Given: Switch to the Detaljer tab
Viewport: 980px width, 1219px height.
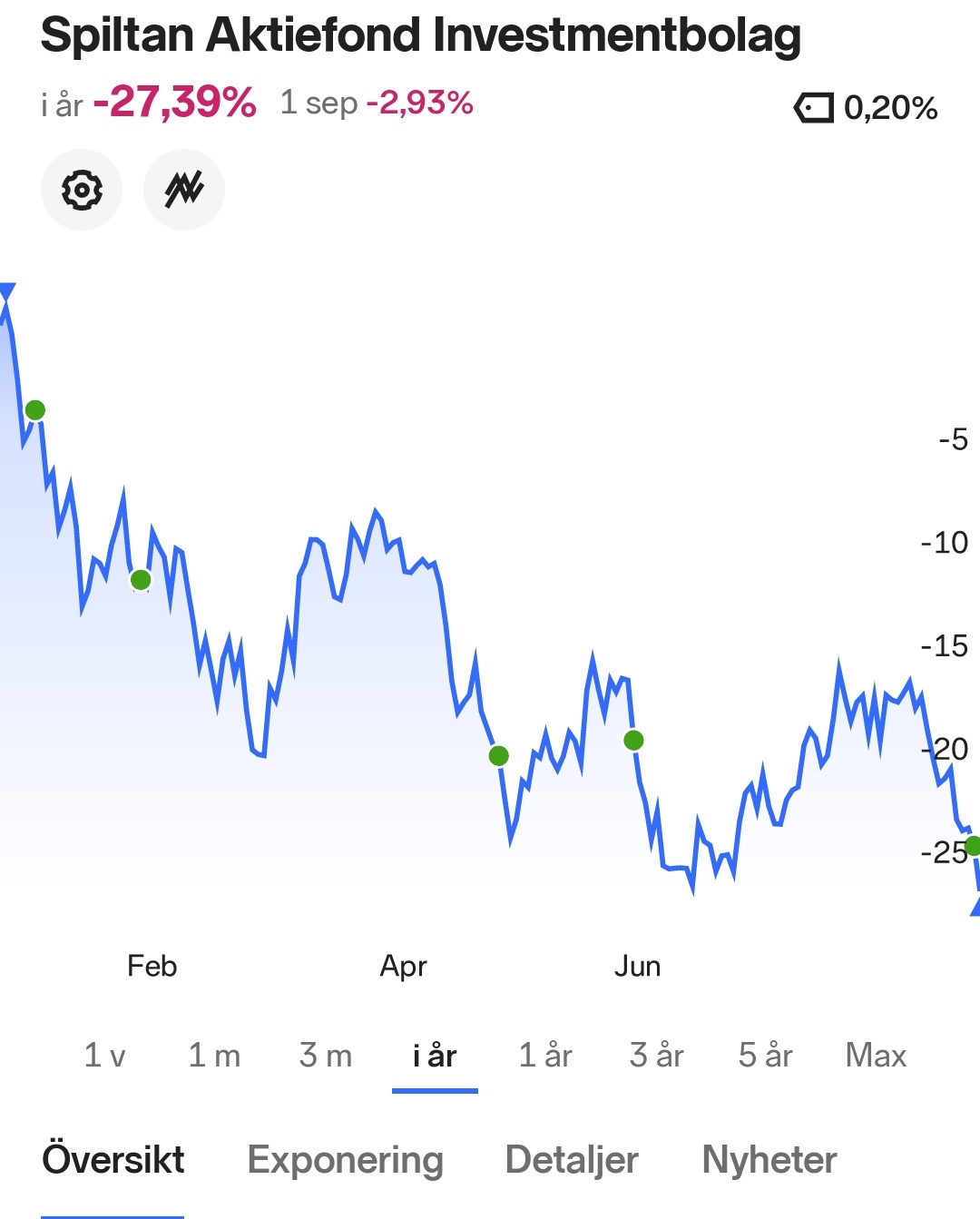Looking at the screenshot, I should 572,1160.
